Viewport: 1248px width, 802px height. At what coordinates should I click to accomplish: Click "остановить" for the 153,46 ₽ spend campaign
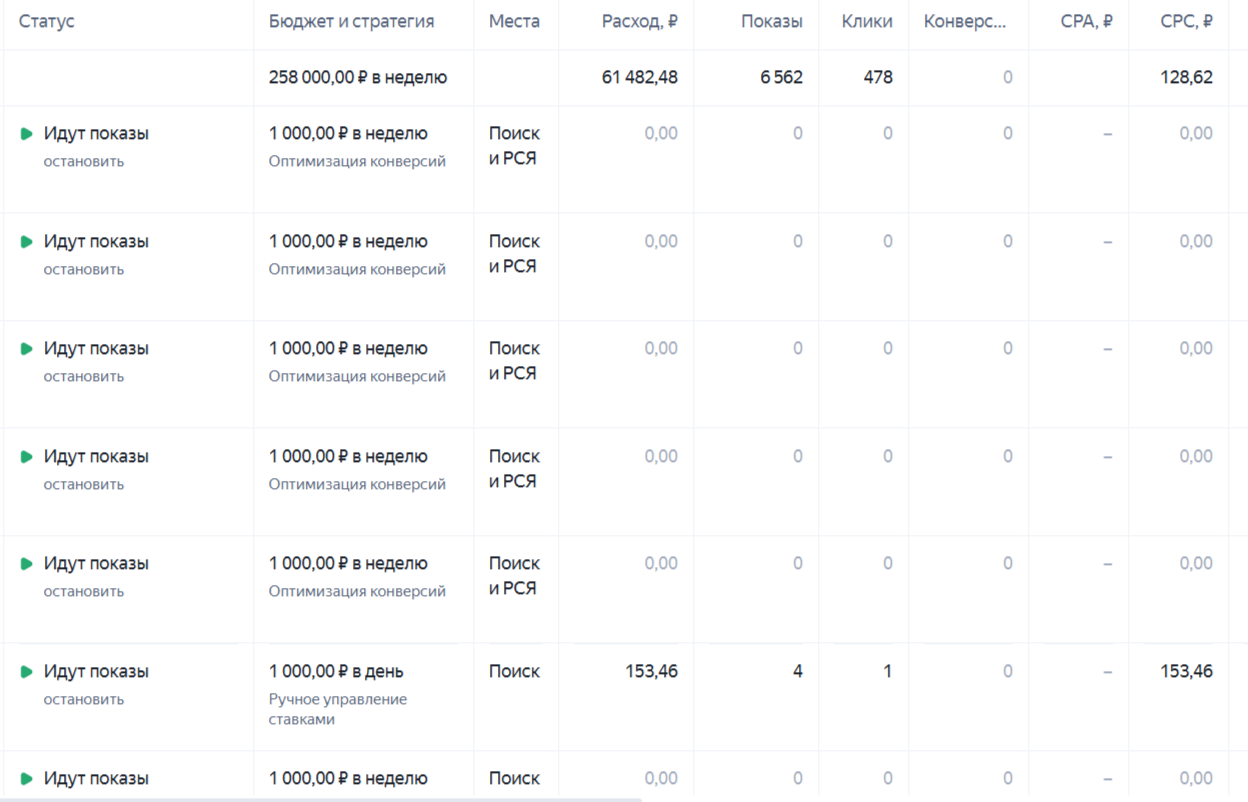[x=84, y=699]
